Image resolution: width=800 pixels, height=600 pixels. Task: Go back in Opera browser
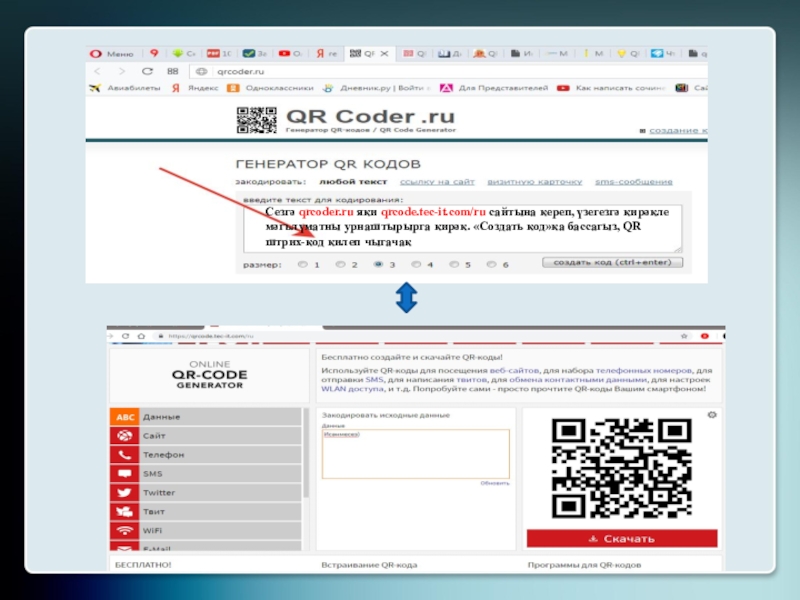coord(97,71)
